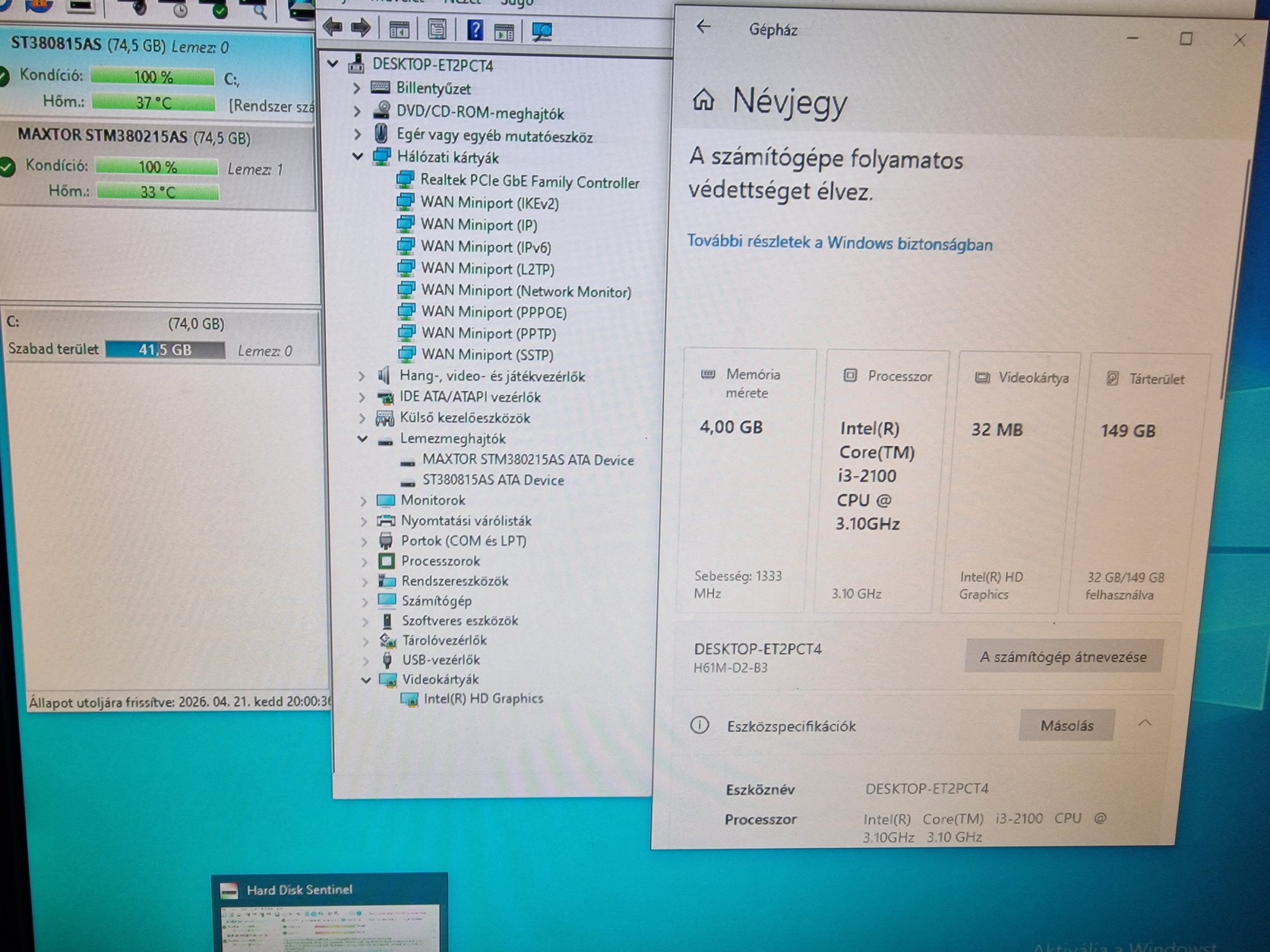Expand the Billentyűzet node

coord(357,88)
